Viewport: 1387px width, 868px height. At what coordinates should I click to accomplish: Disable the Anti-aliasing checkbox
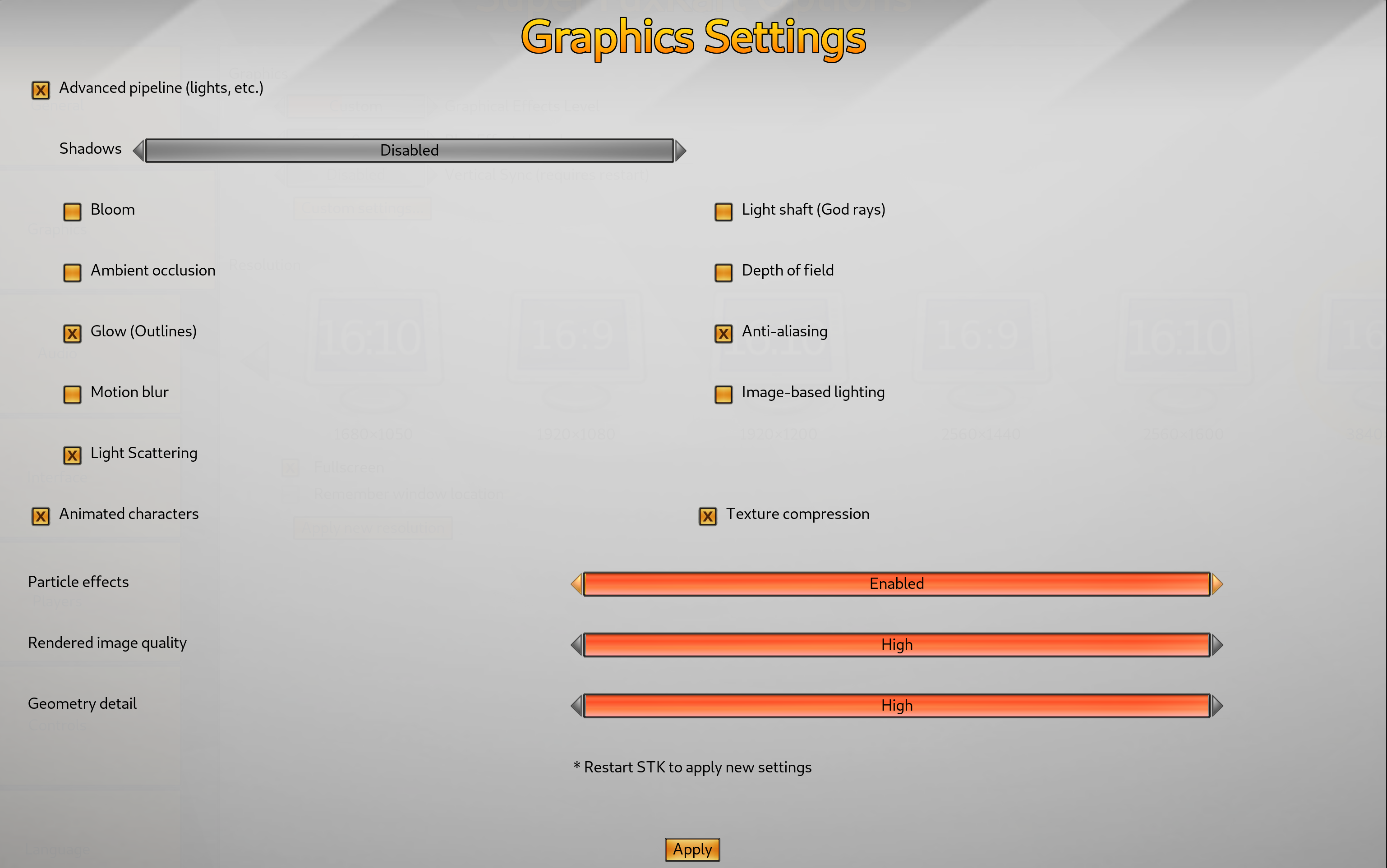[x=723, y=331]
